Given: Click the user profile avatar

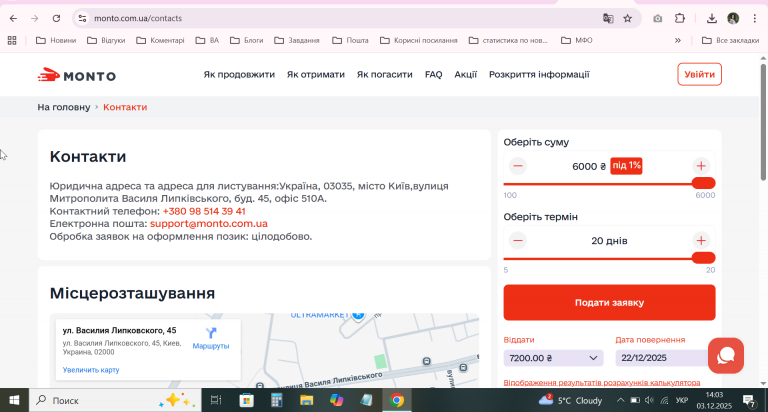Looking at the screenshot, I should coord(733,18).
